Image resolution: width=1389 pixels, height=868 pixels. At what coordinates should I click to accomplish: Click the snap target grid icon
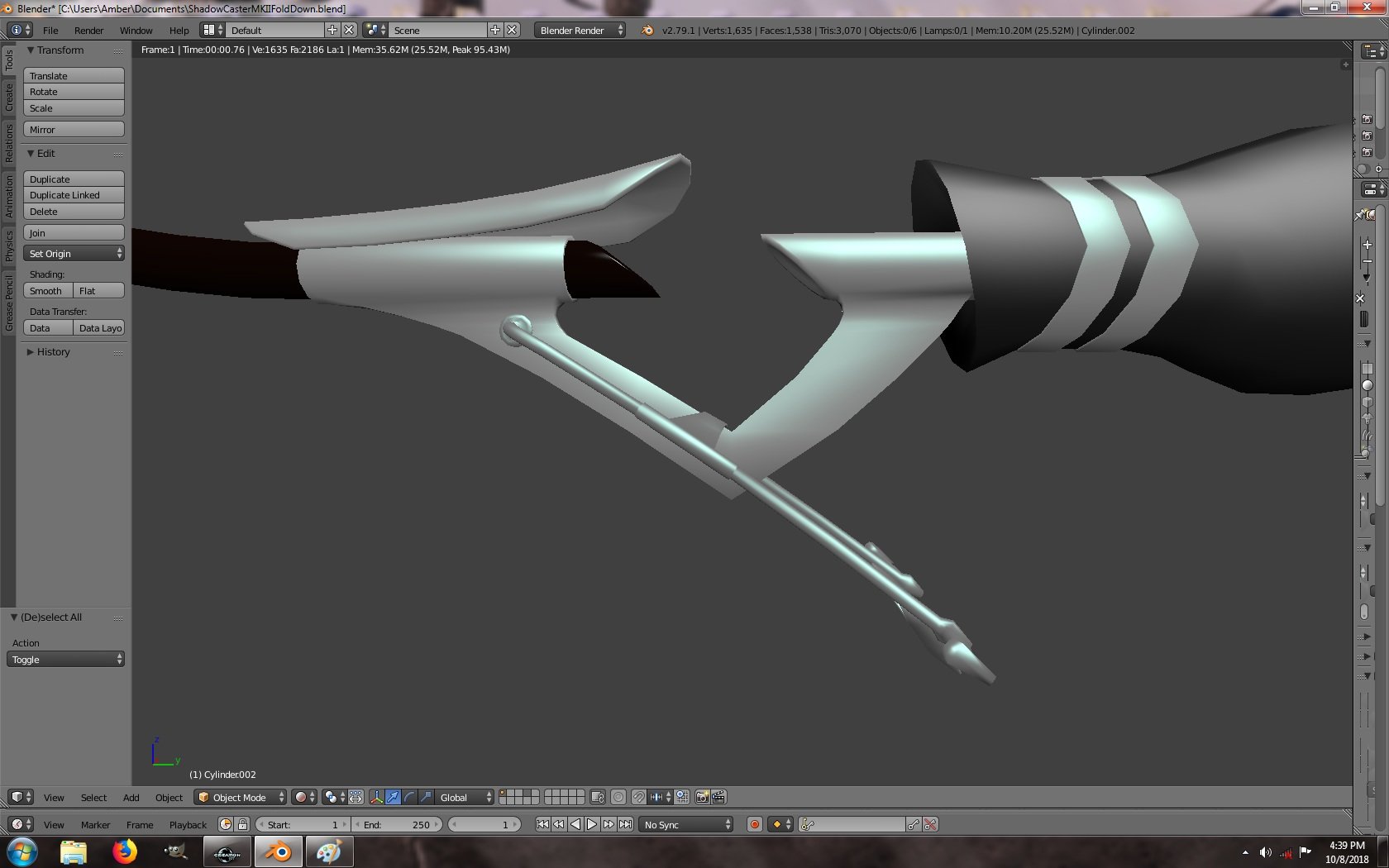682,797
